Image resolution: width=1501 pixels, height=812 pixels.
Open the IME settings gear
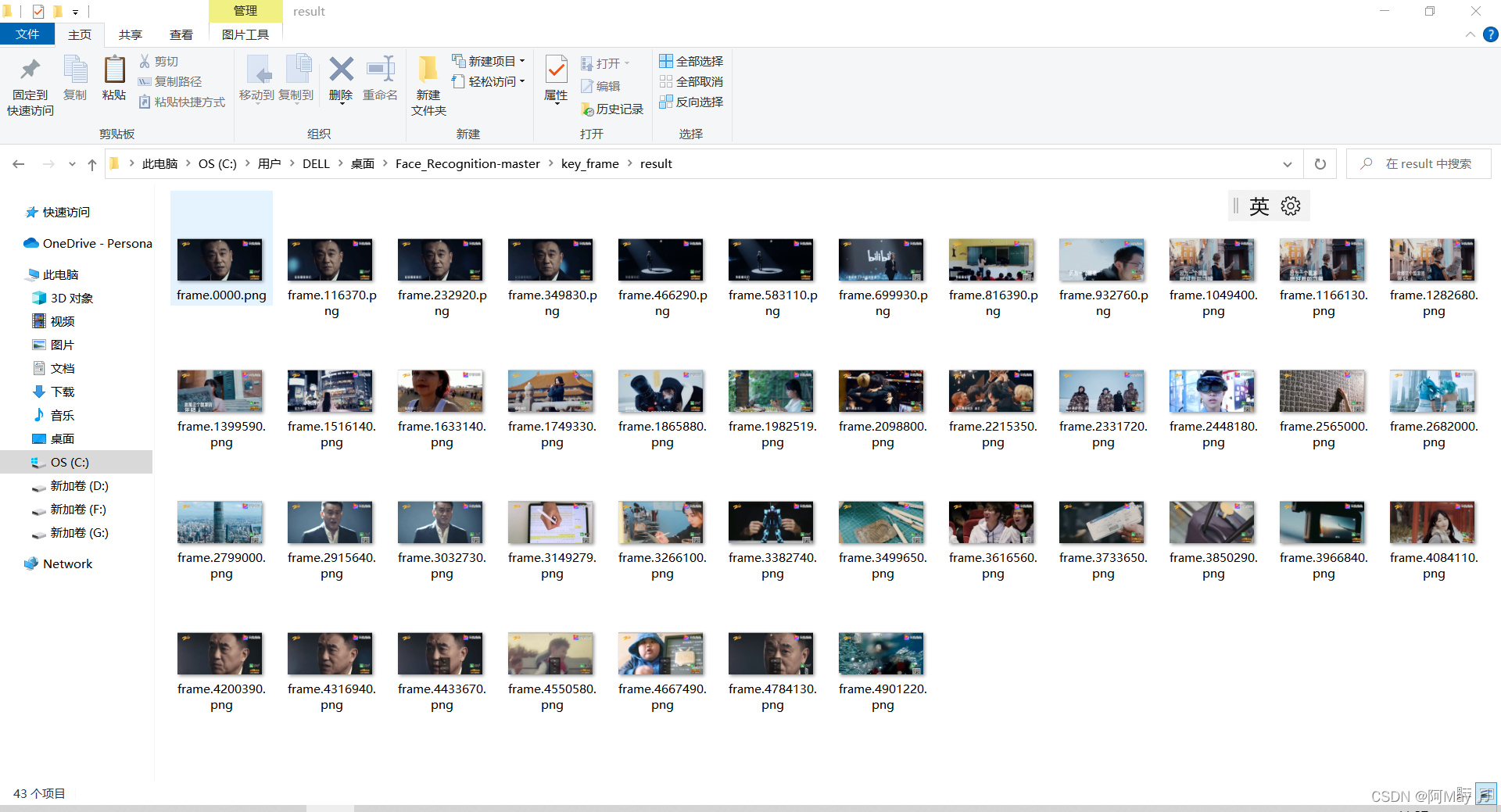[1291, 206]
